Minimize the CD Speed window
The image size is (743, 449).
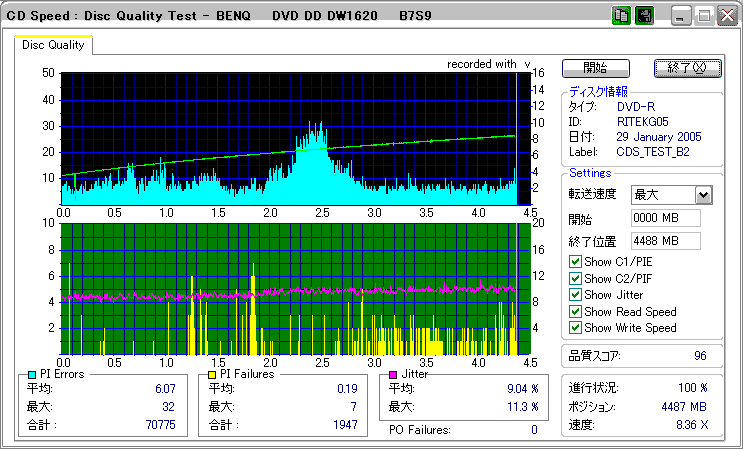click(x=681, y=16)
